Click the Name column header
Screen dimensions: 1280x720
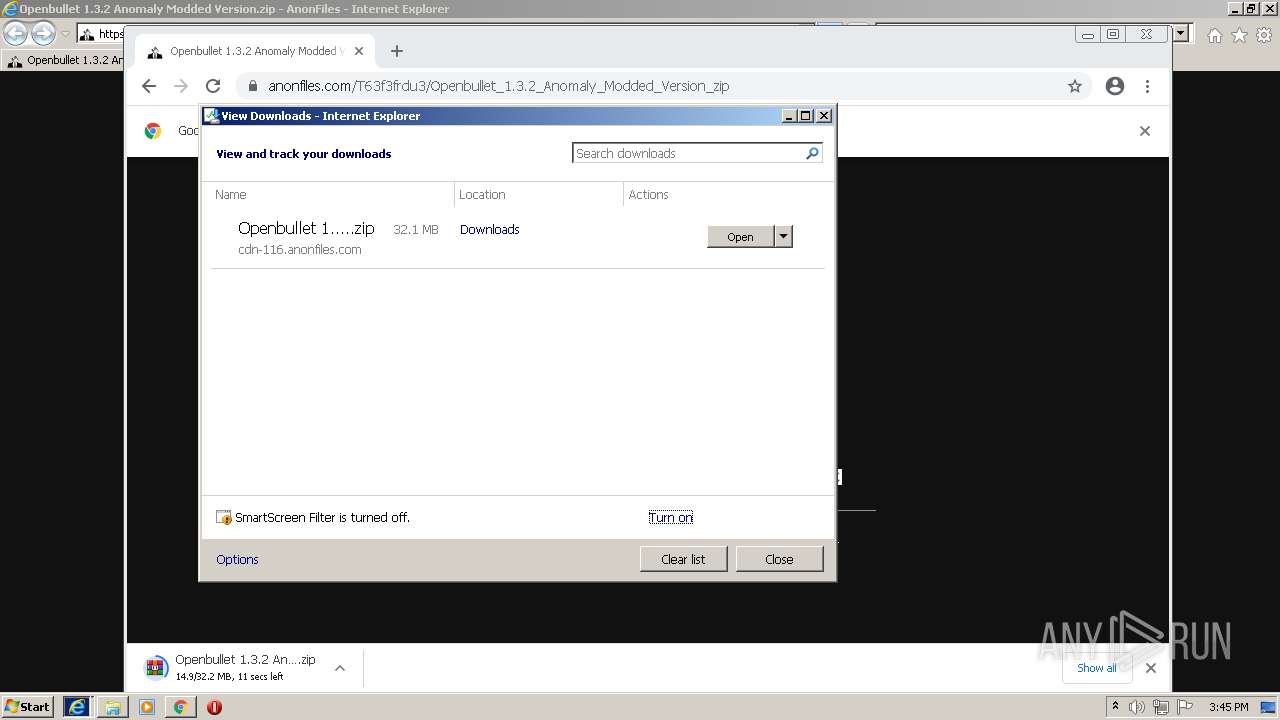pyautogui.click(x=230, y=195)
